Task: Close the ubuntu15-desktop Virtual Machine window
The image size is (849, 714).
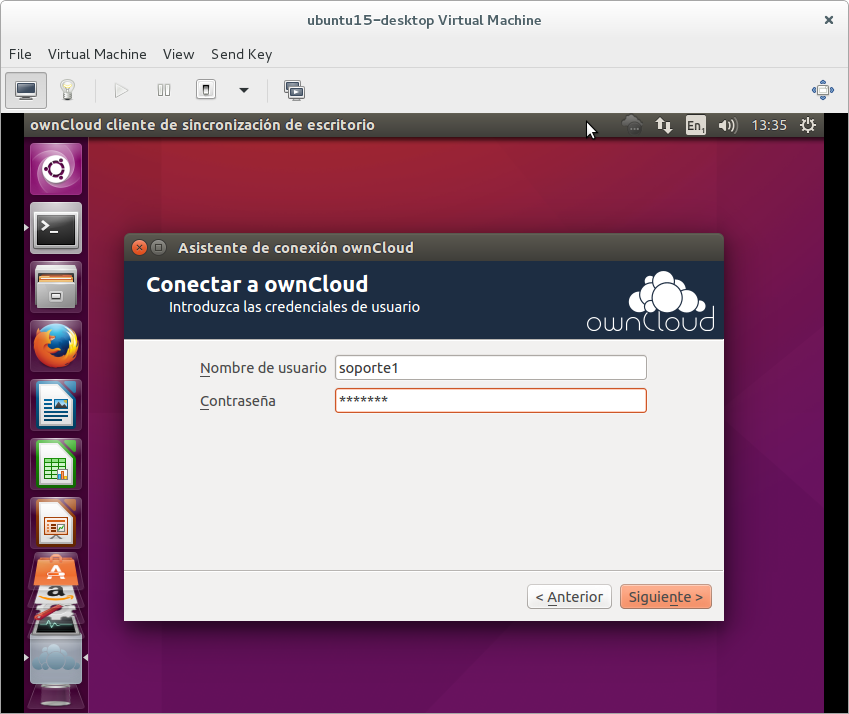Action: point(828,20)
